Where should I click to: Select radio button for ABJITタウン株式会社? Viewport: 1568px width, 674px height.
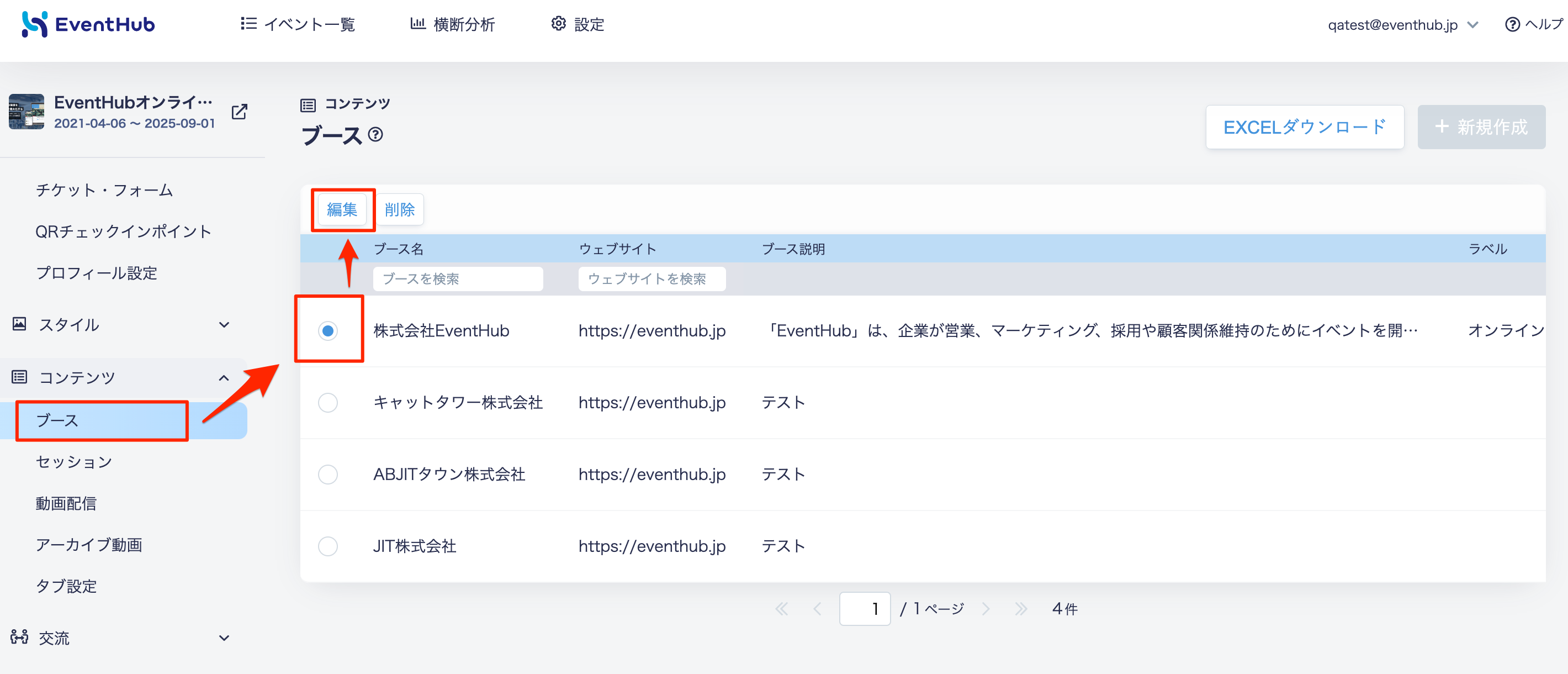(x=328, y=475)
